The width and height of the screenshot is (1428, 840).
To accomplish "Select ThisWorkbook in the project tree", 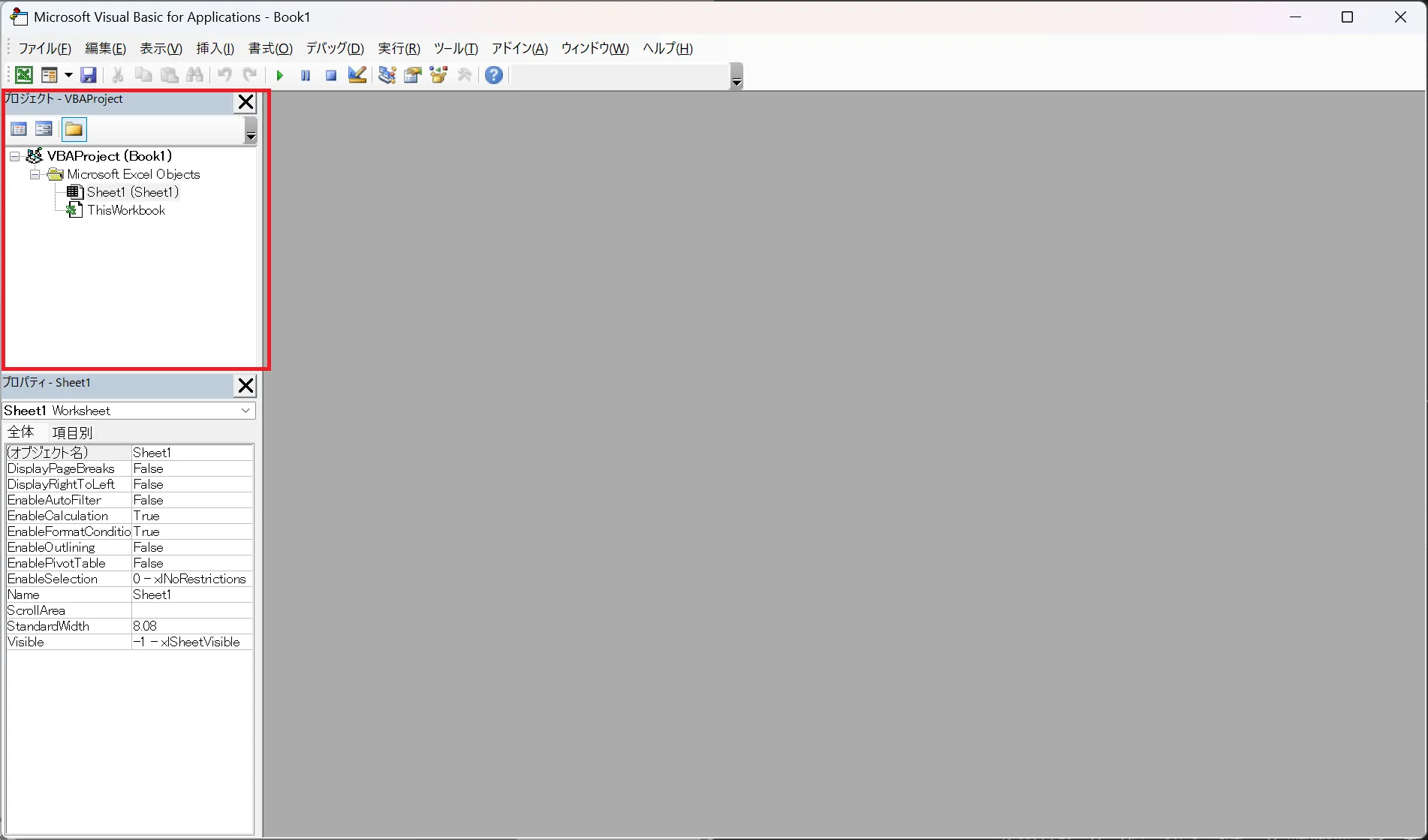I will coord(126,210).
